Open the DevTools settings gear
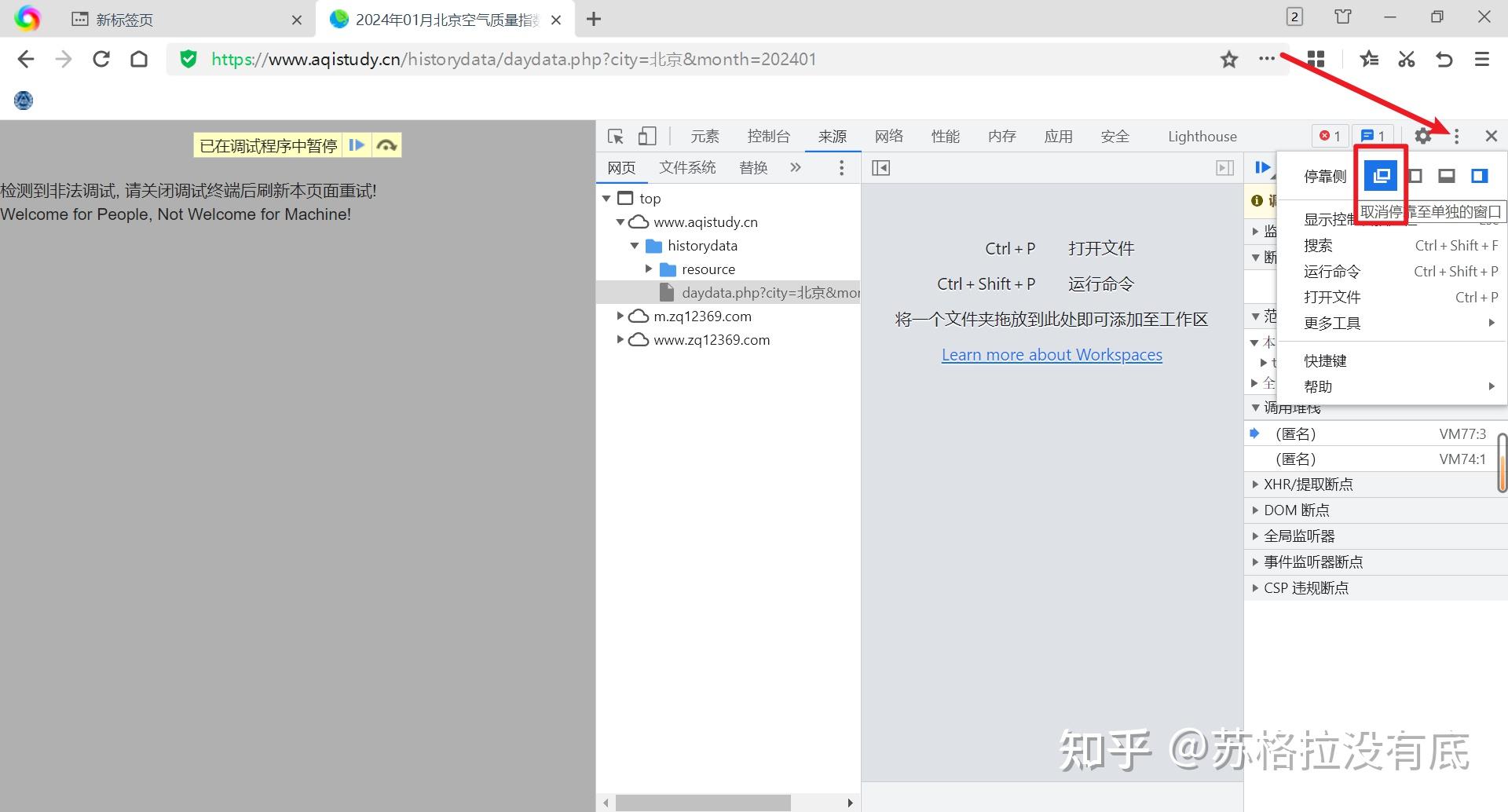 pyautogui.click(x=1423, y=136)
